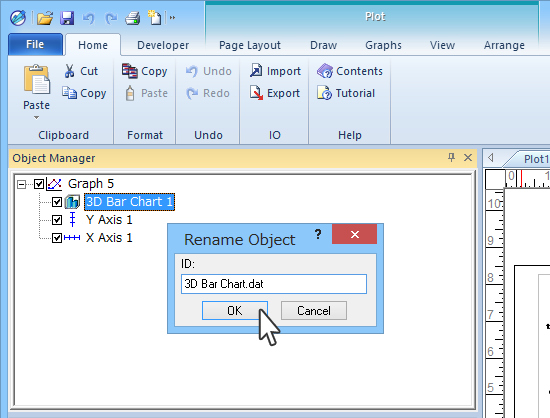Save plot with floppy disk icon

coord(67,18)
